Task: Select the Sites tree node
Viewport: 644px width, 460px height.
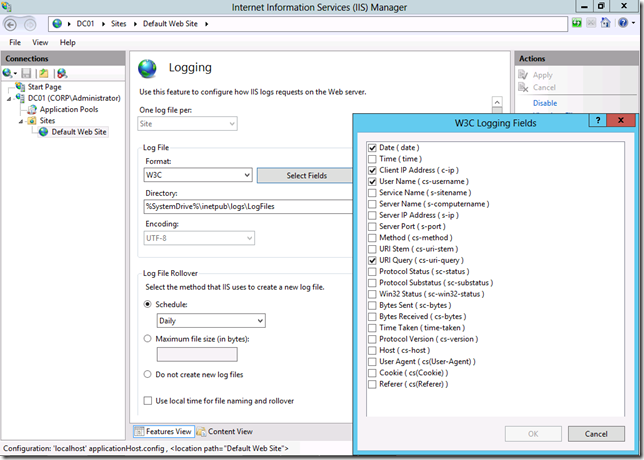Action: tap(47, 120)
